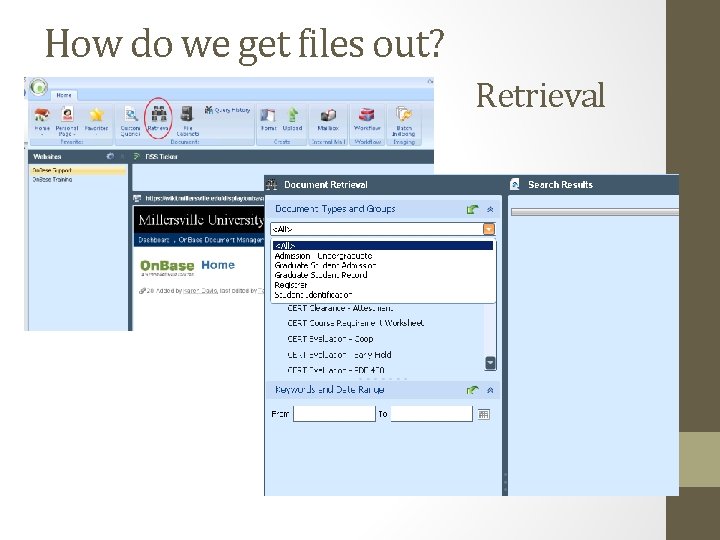This screenshot has height=540, width=720.
Task: Click the OnBase application orb button
Action: 39,87
